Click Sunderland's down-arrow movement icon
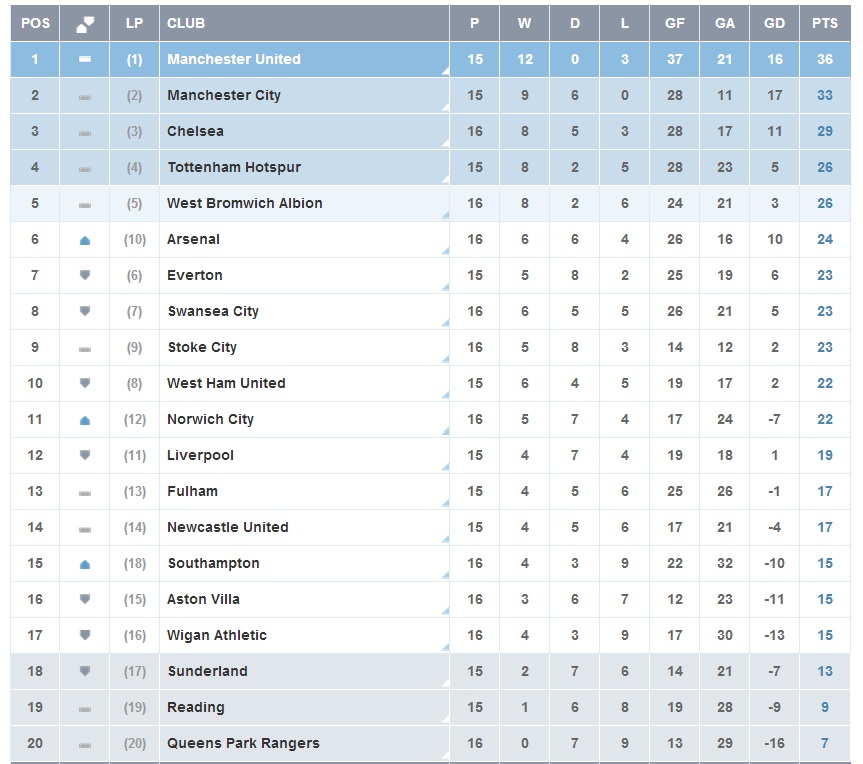The image size is (863, 764). coord(85,671)
